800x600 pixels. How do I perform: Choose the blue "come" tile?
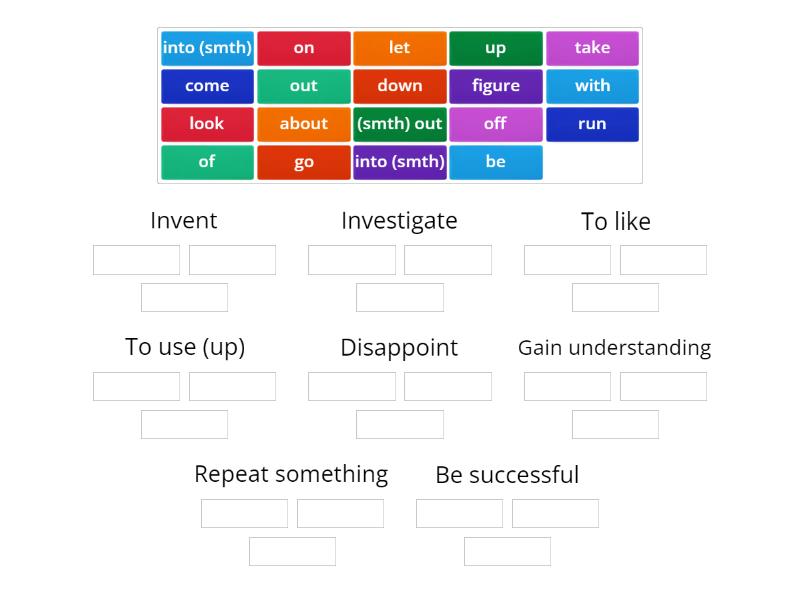(207, 85)
